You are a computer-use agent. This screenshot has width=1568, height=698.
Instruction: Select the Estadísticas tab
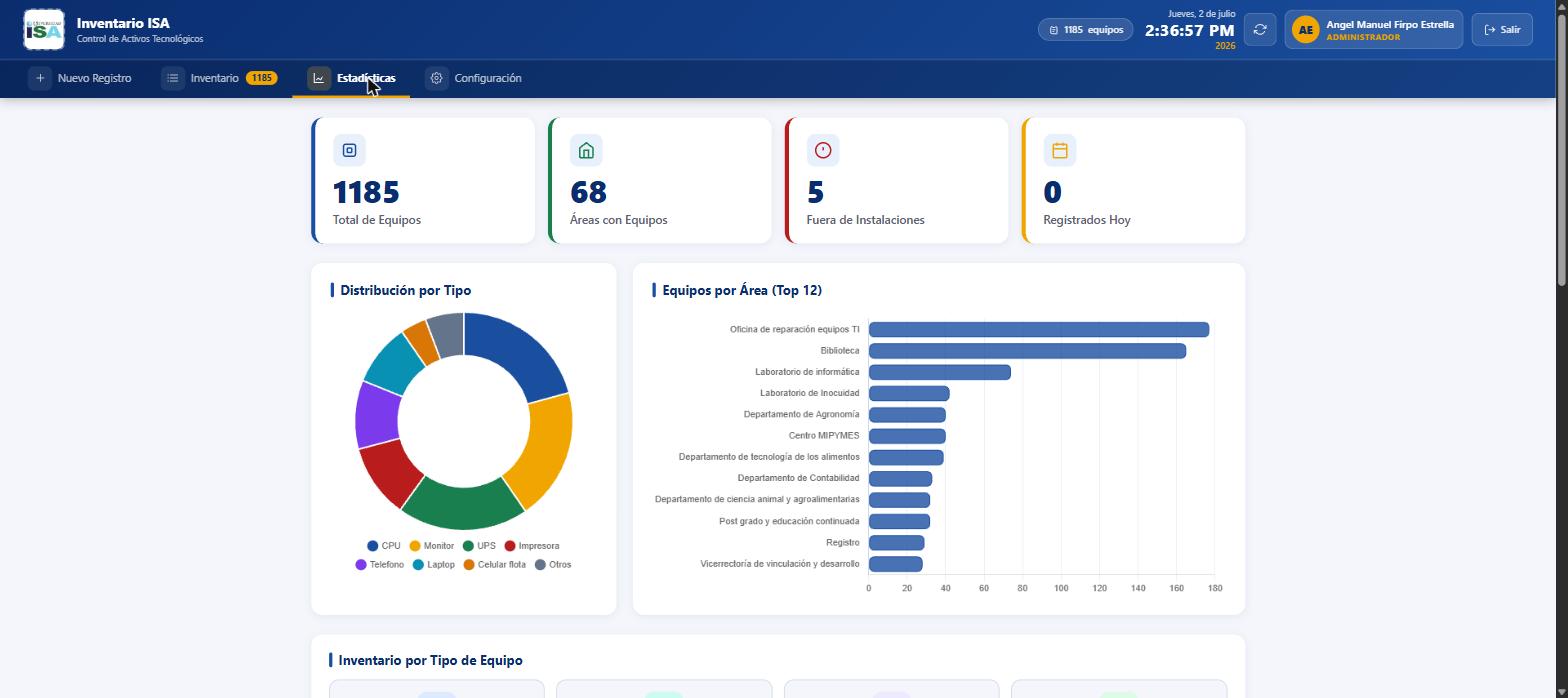[x=351, y=78]
